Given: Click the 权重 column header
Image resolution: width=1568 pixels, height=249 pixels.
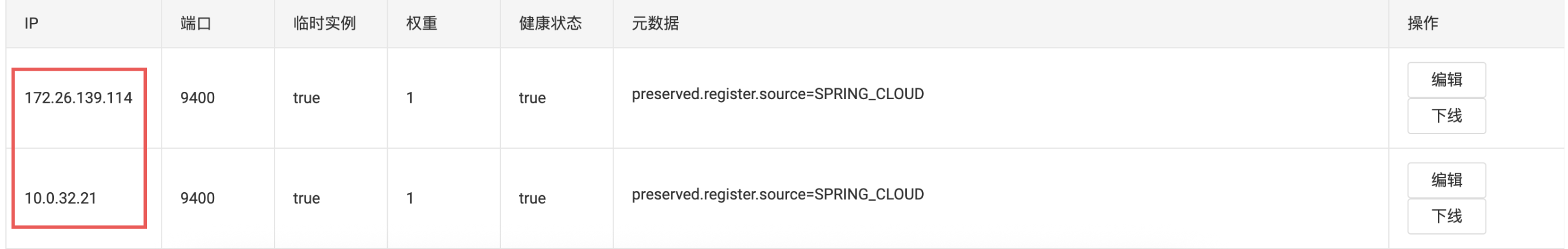Looking at the screenshot, I should click(x=421, y=24).
